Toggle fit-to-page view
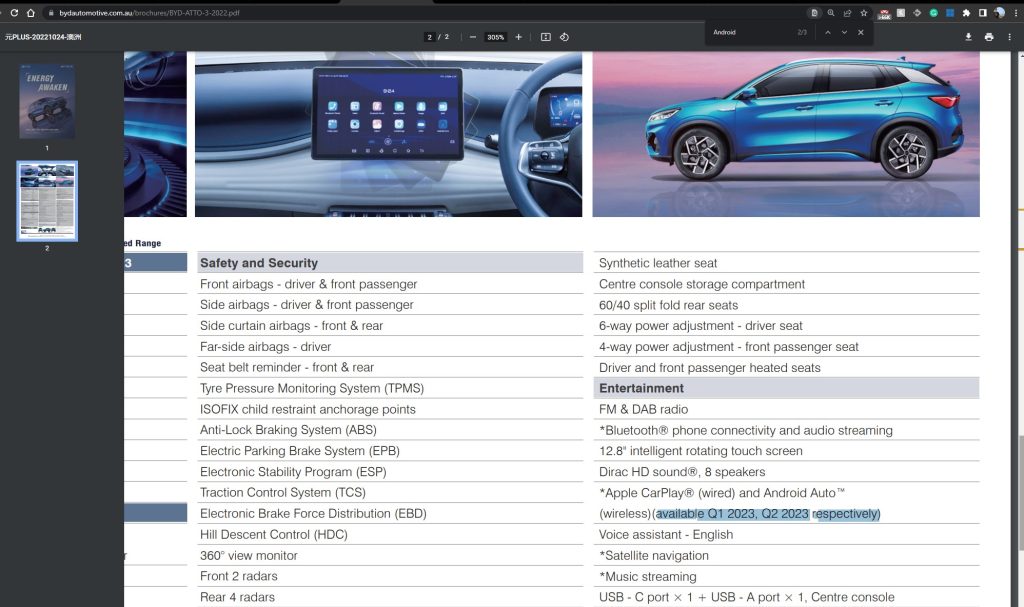Screen dimensions: 1024x607 point(546,36)
